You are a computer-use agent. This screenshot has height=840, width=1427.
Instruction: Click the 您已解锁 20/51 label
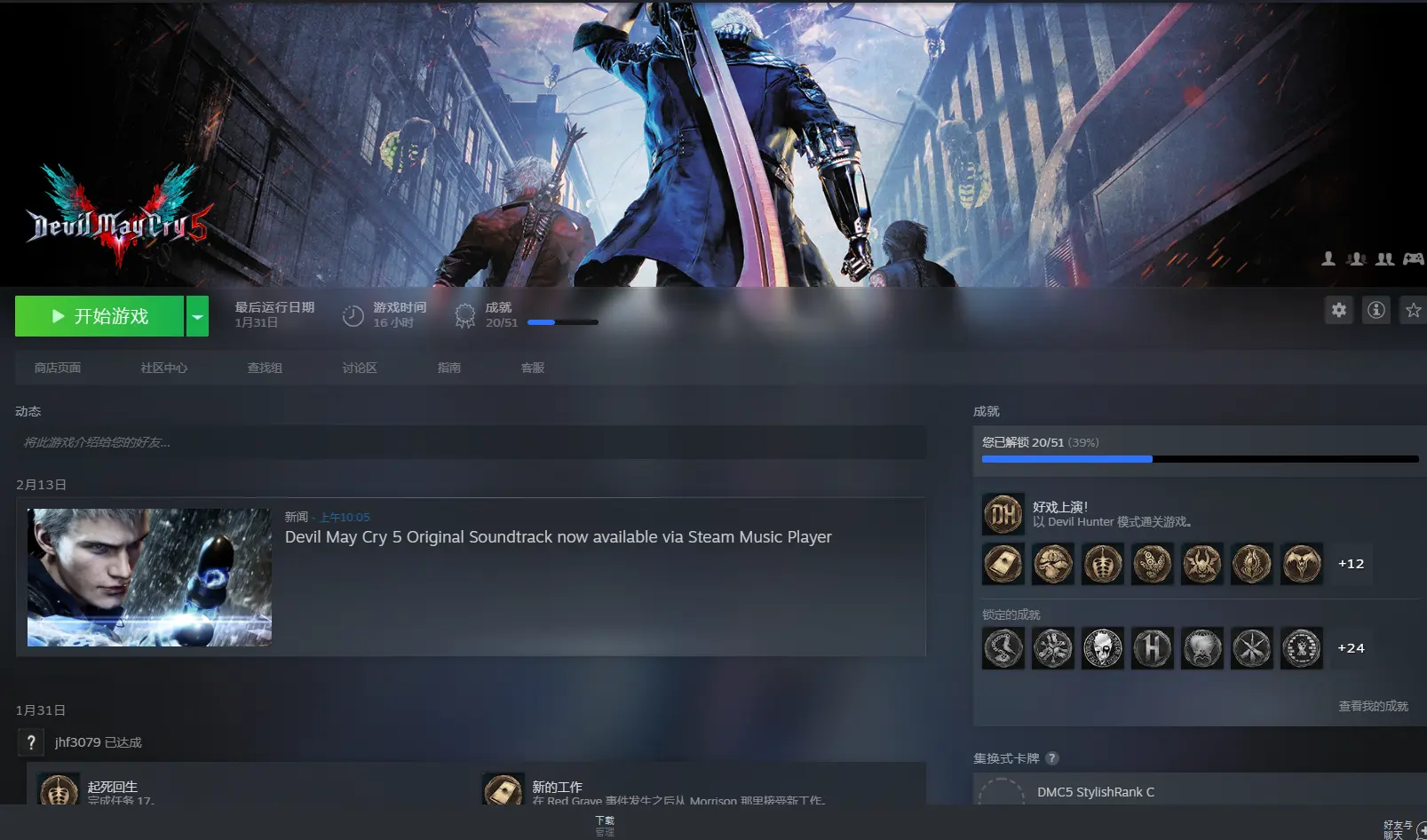point(1023,442)
